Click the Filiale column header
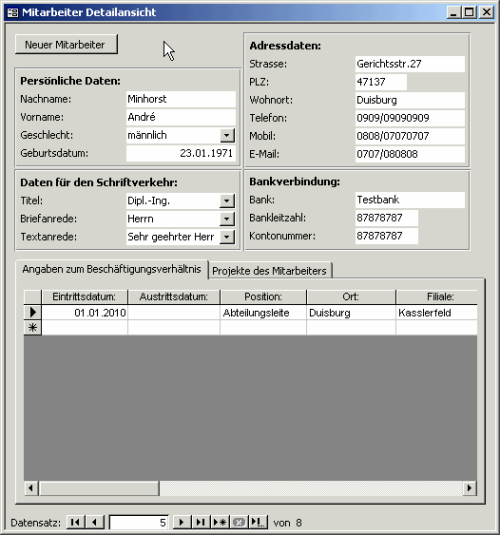 [x=437, y=297]
